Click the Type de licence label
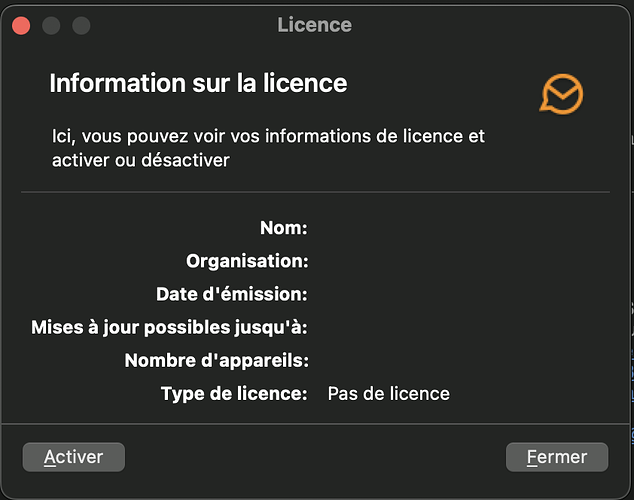 point(234,393)
